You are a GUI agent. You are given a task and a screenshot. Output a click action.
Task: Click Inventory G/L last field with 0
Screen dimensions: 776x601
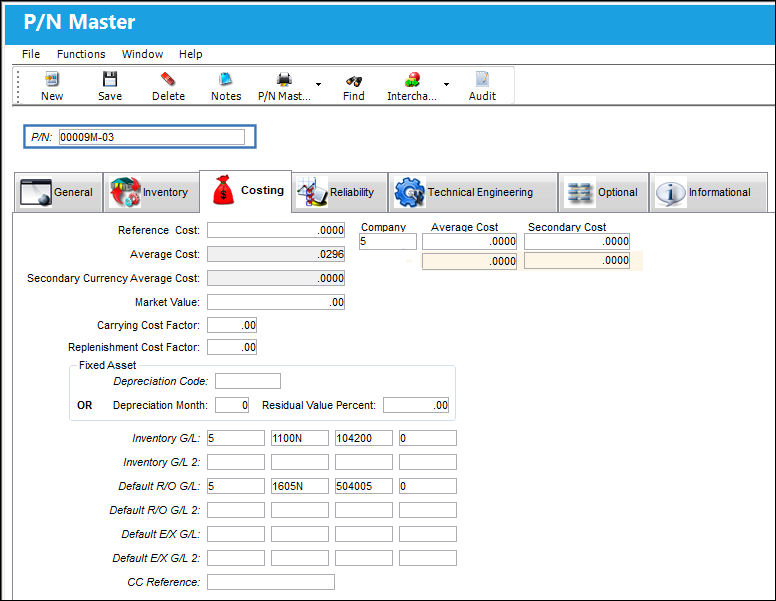pyautogui.click(x=428, y=438)
